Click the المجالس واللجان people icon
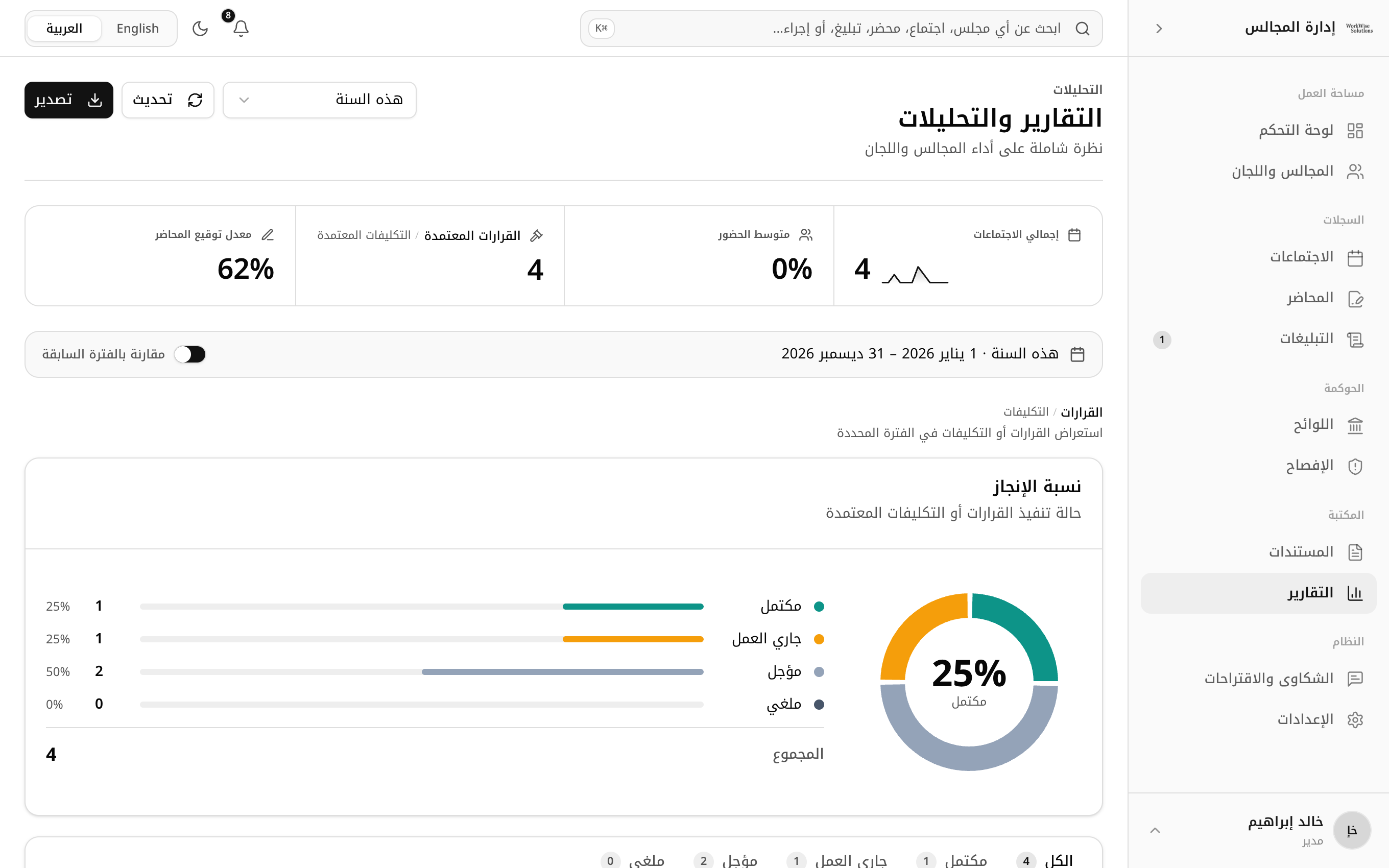 (x=1355, y=171)
